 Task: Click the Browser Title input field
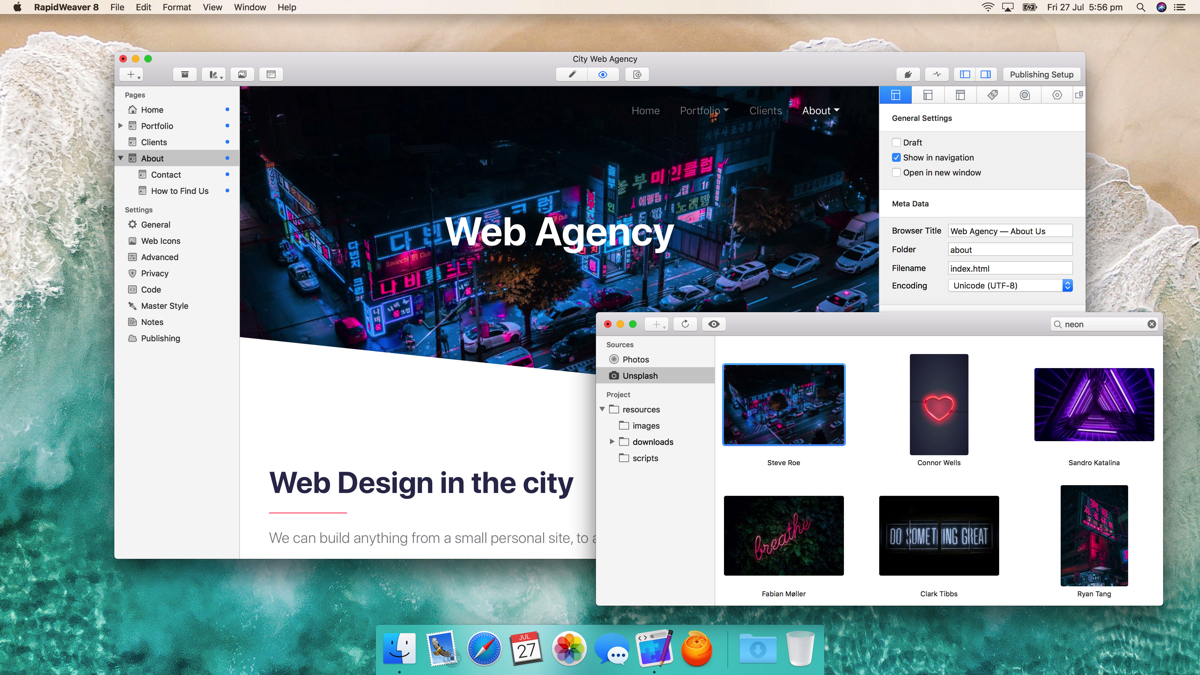1010,231
